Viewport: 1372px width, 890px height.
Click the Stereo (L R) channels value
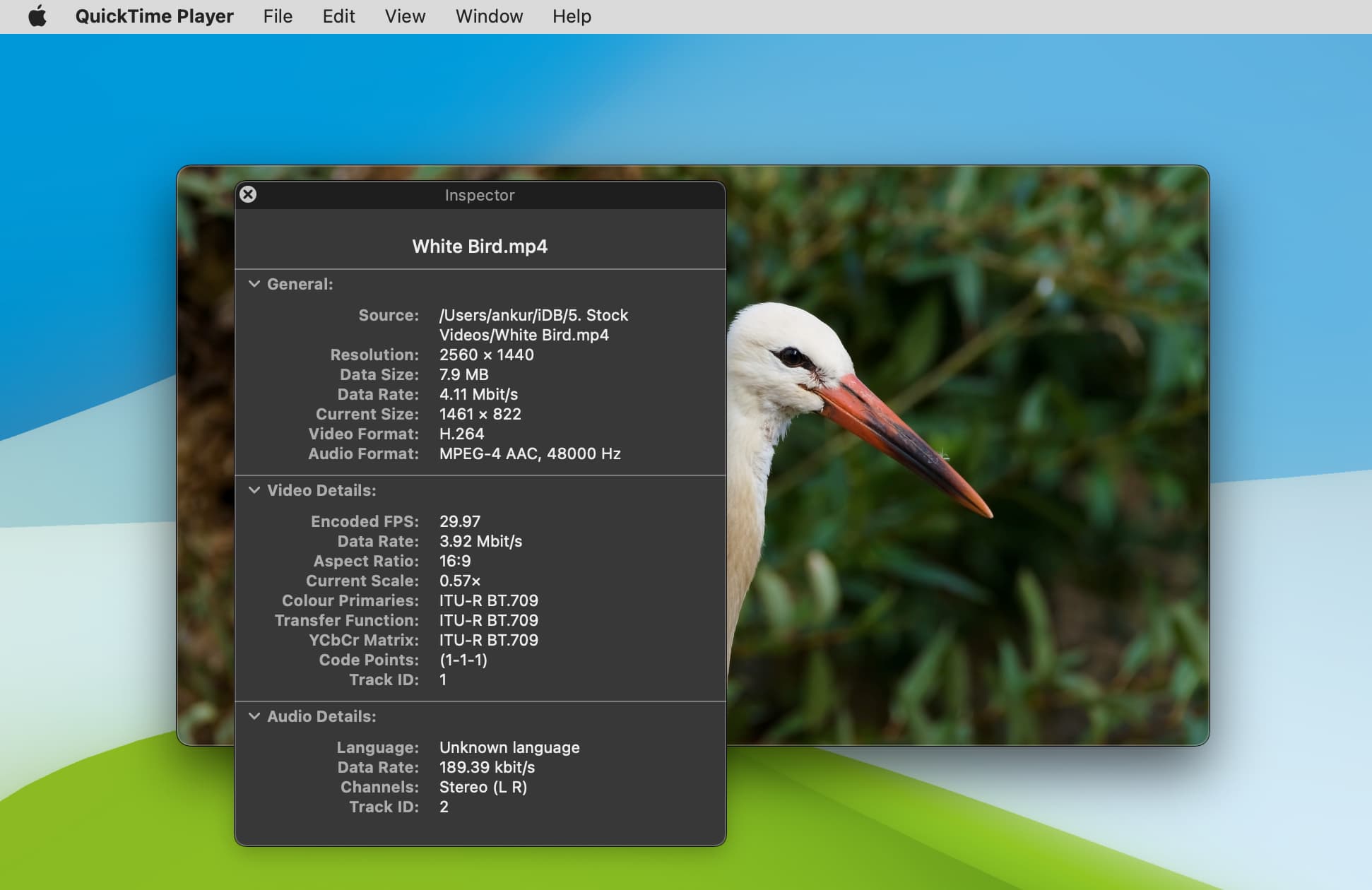pos(483,787)
